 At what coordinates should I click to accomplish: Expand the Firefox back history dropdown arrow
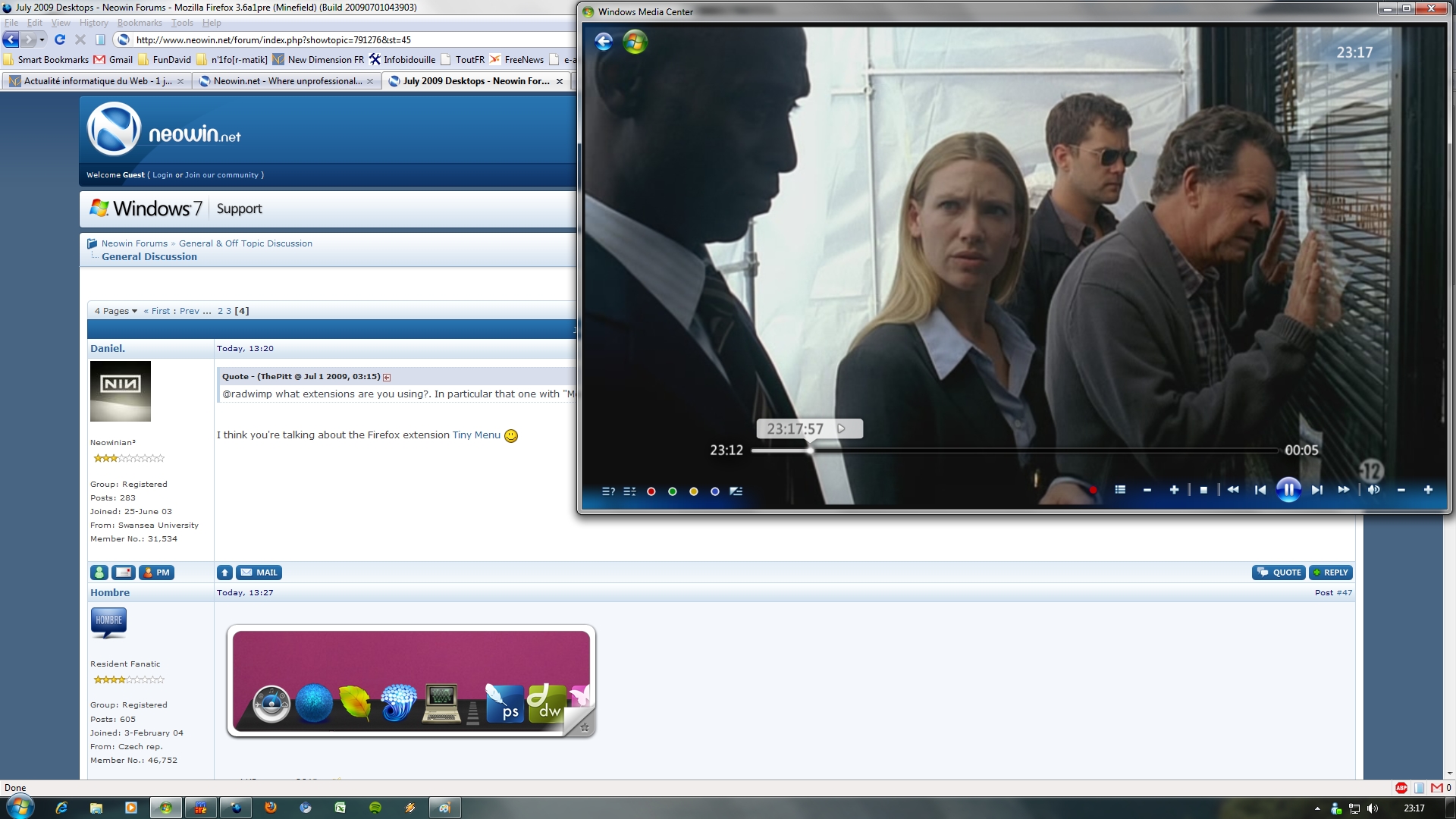(42, 39)
